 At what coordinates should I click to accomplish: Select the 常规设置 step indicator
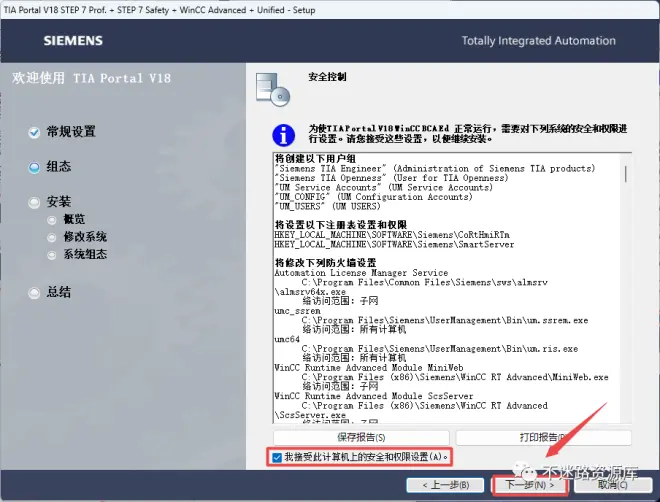(x=35, y=133)
